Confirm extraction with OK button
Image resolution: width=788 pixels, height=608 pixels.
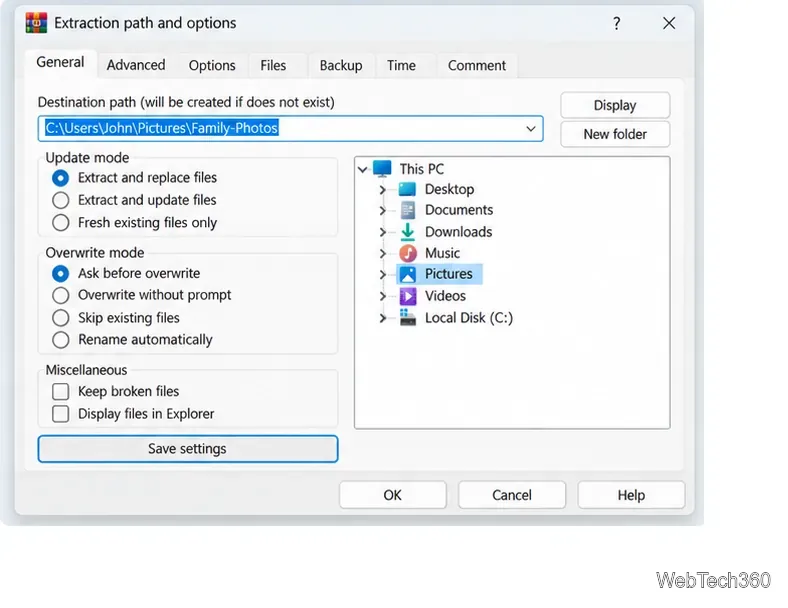tap(392, 495)
